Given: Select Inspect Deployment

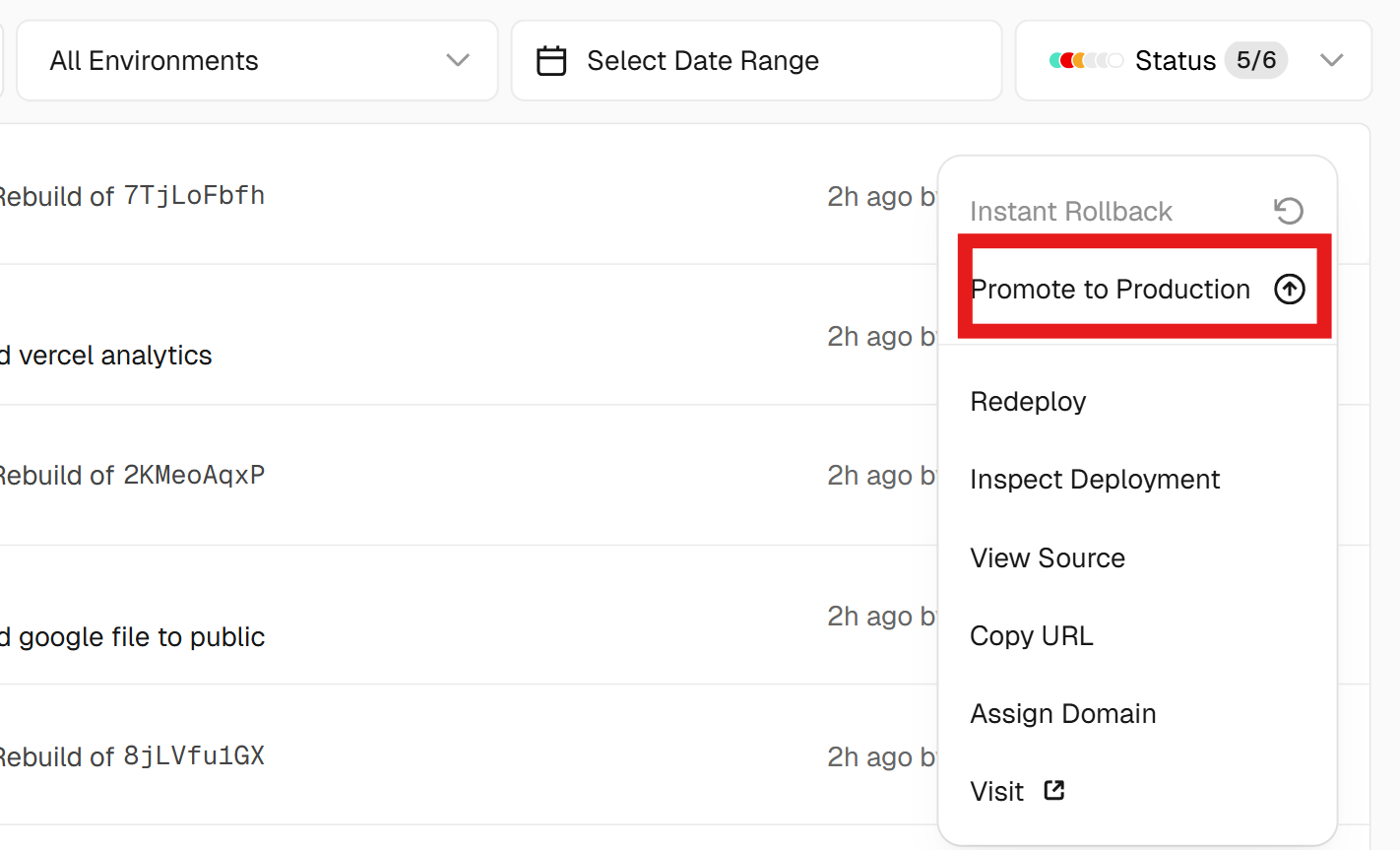Looking at the screenshot, I should coord(1095,479).
